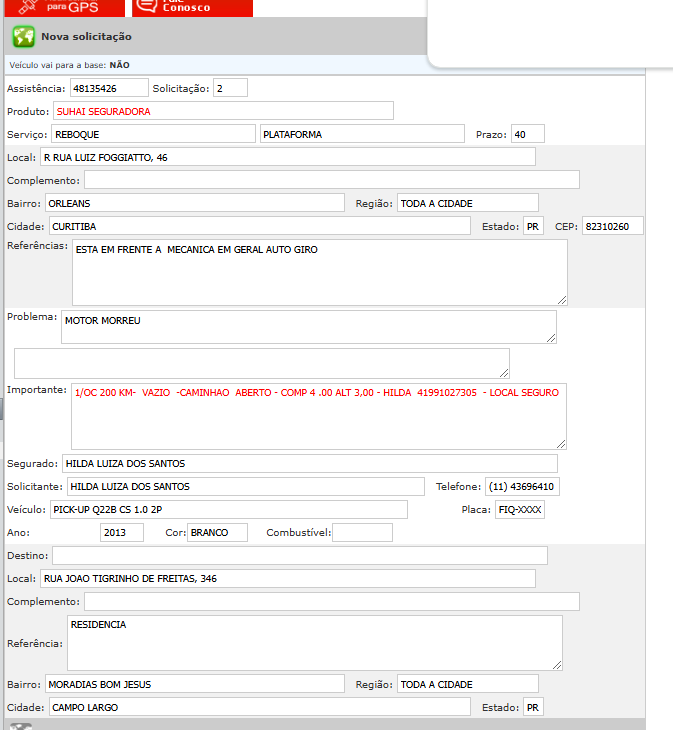Viewport: 673px width, 730px height.
Task: Click the Solicitação number field
Action: pos(230,88)
